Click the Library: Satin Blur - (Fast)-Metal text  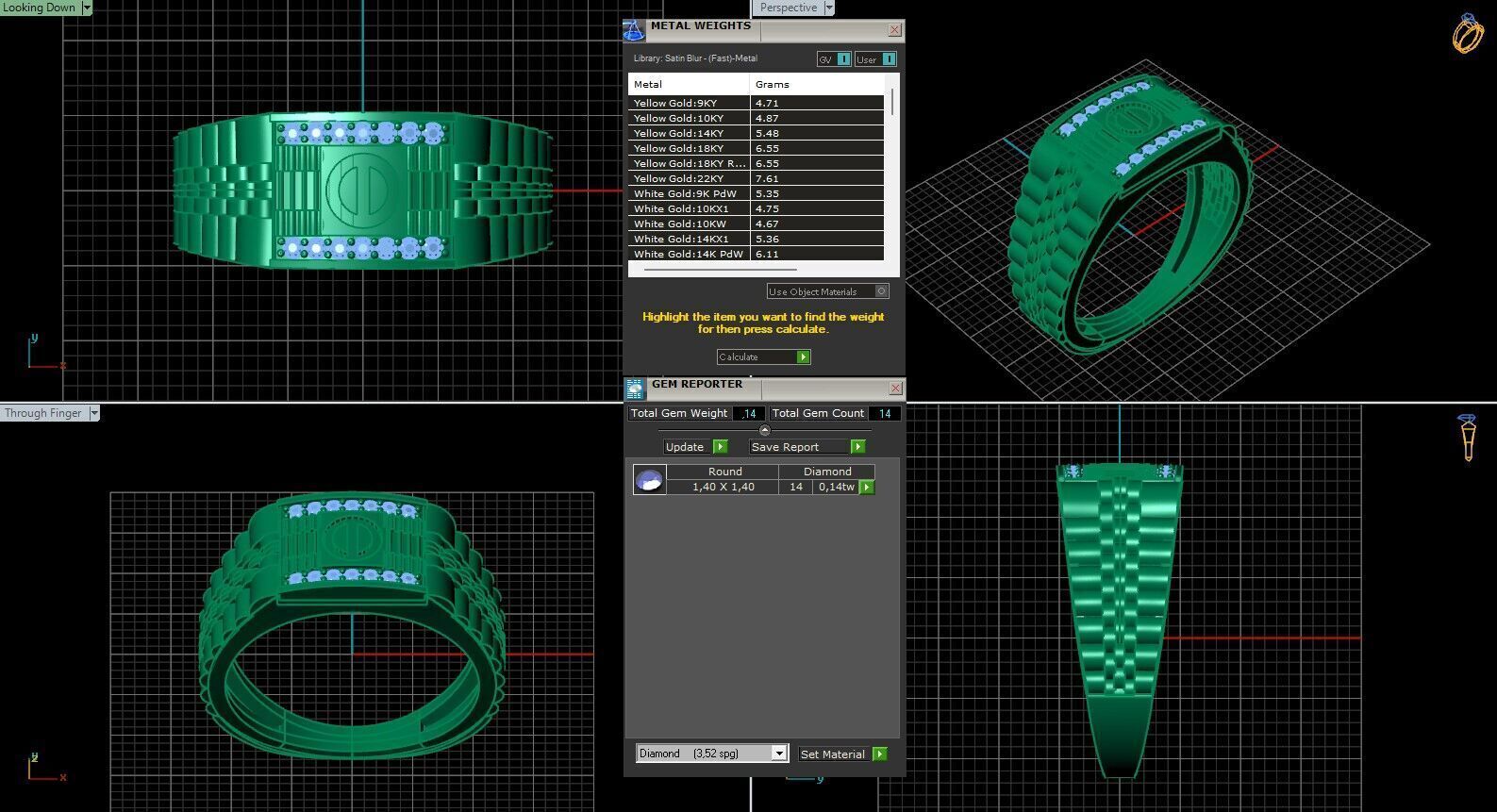tap(695, 58)
